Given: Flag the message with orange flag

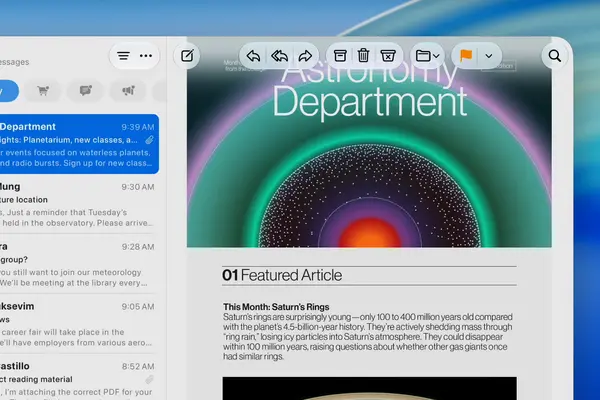Looking at the screenshot, I should (466, 56).
